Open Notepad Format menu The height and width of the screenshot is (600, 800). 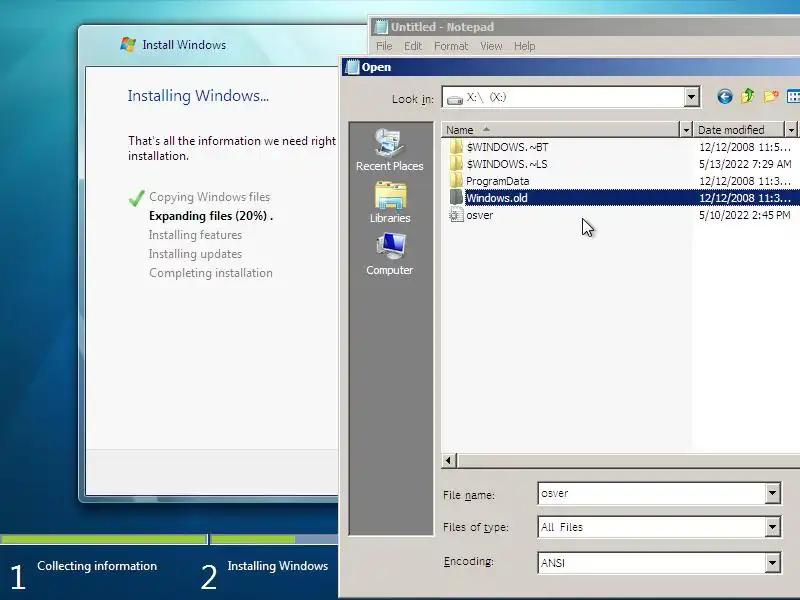pos(451,46)
